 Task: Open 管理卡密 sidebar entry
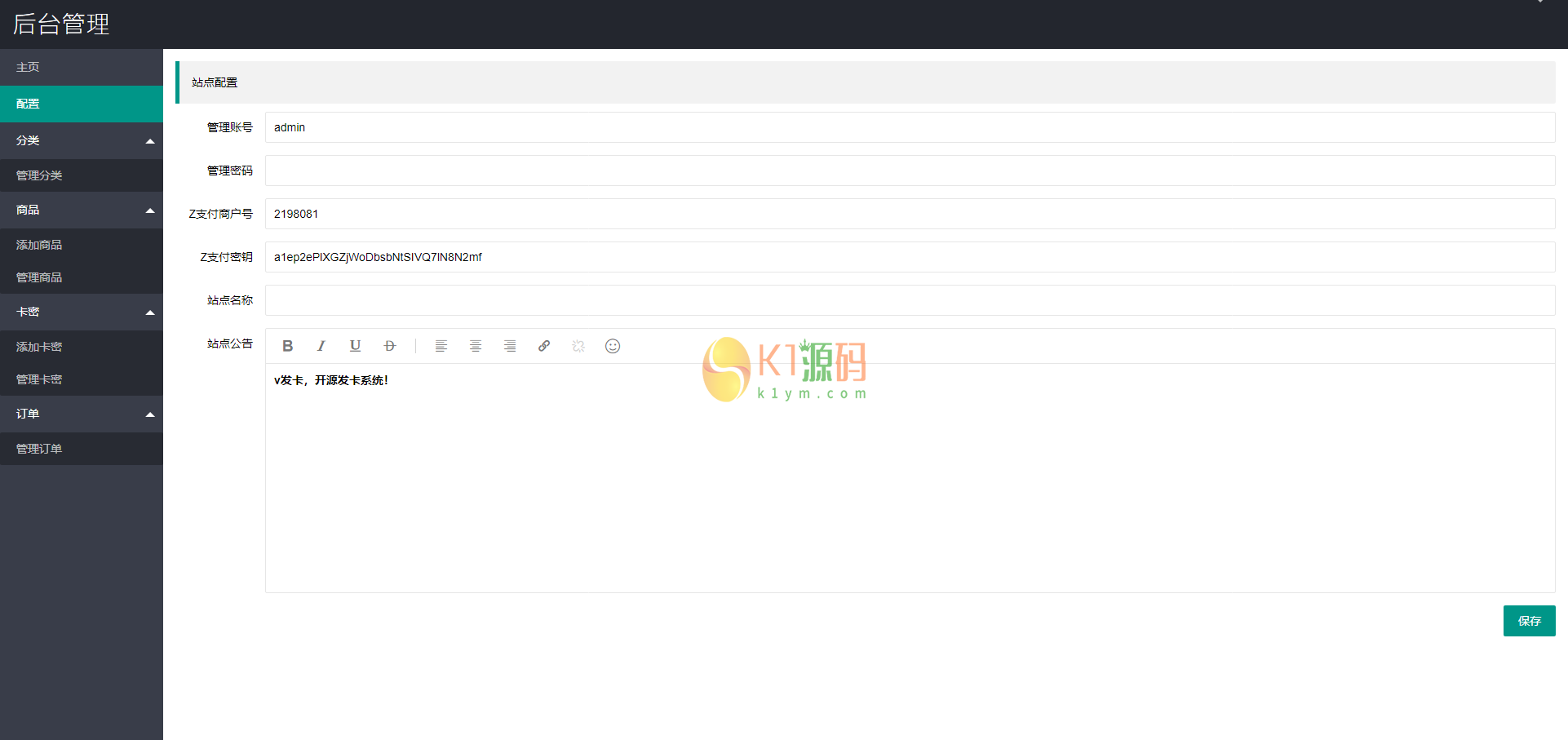82,379
